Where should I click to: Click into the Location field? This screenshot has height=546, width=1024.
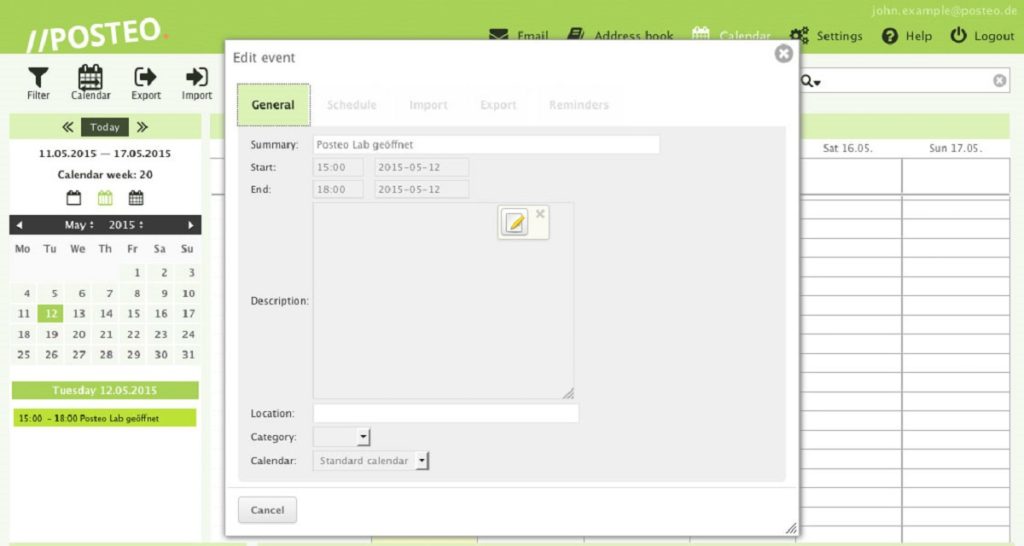click(446, 413)
